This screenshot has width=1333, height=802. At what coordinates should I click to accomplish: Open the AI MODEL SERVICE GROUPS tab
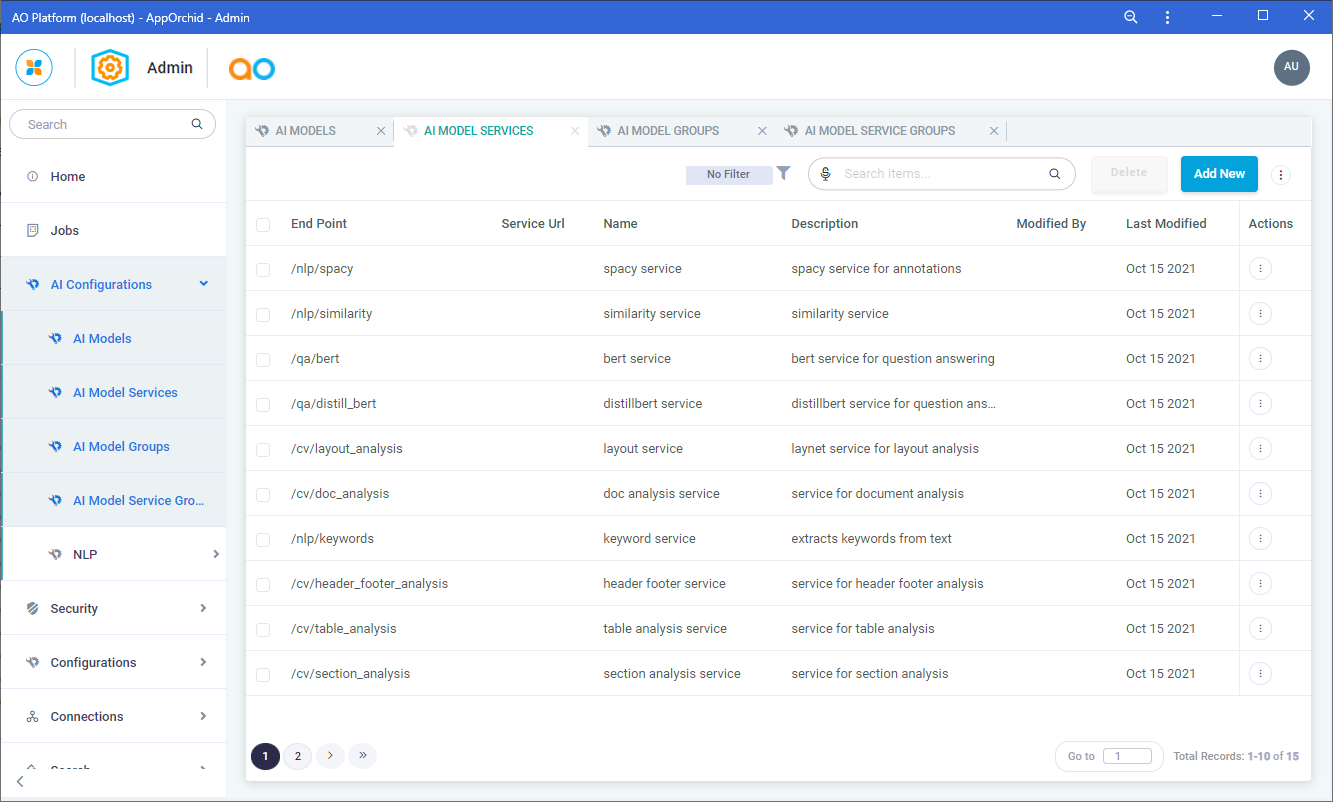pyautogui.click(x=879, y=131)
